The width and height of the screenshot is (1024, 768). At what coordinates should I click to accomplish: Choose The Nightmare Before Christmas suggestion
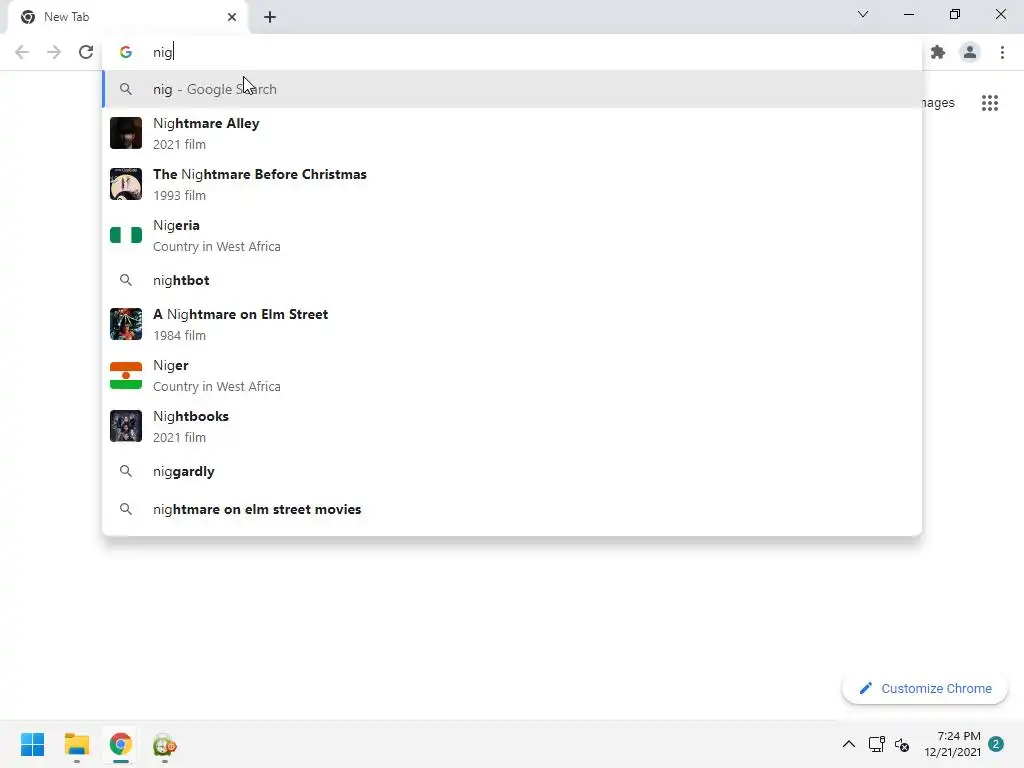click(512, 184)
